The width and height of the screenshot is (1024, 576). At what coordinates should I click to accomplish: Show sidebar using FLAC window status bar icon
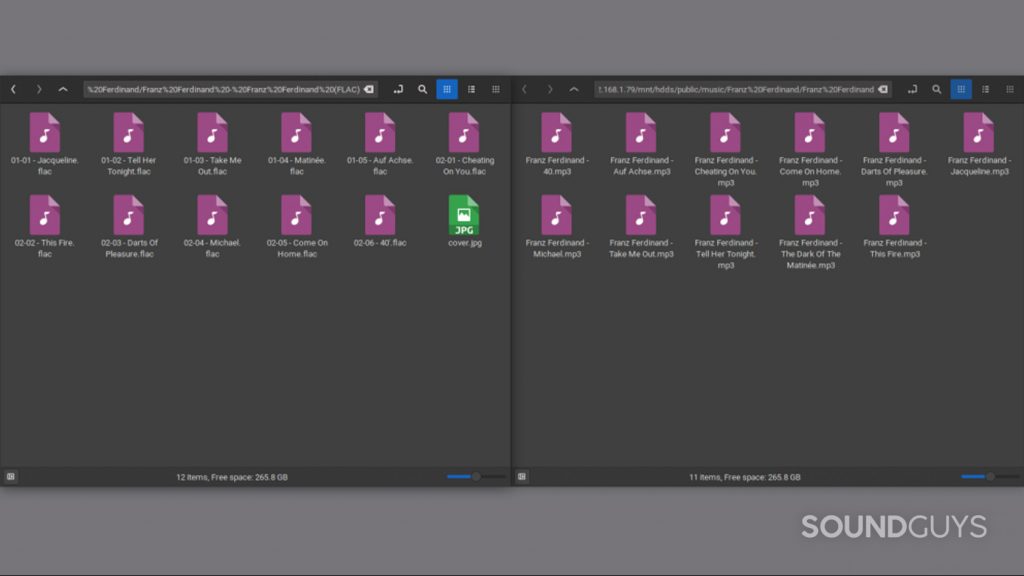(x=11, y=477)
